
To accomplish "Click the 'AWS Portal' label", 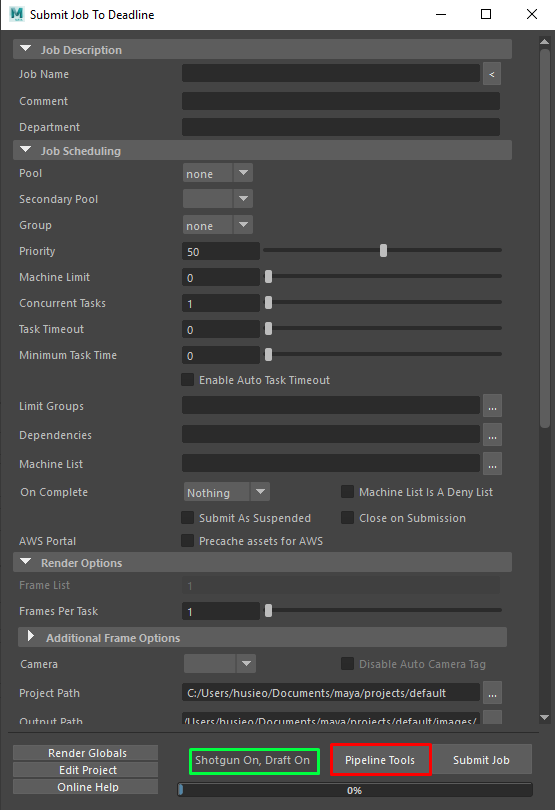I will click(x=48, y=541).
